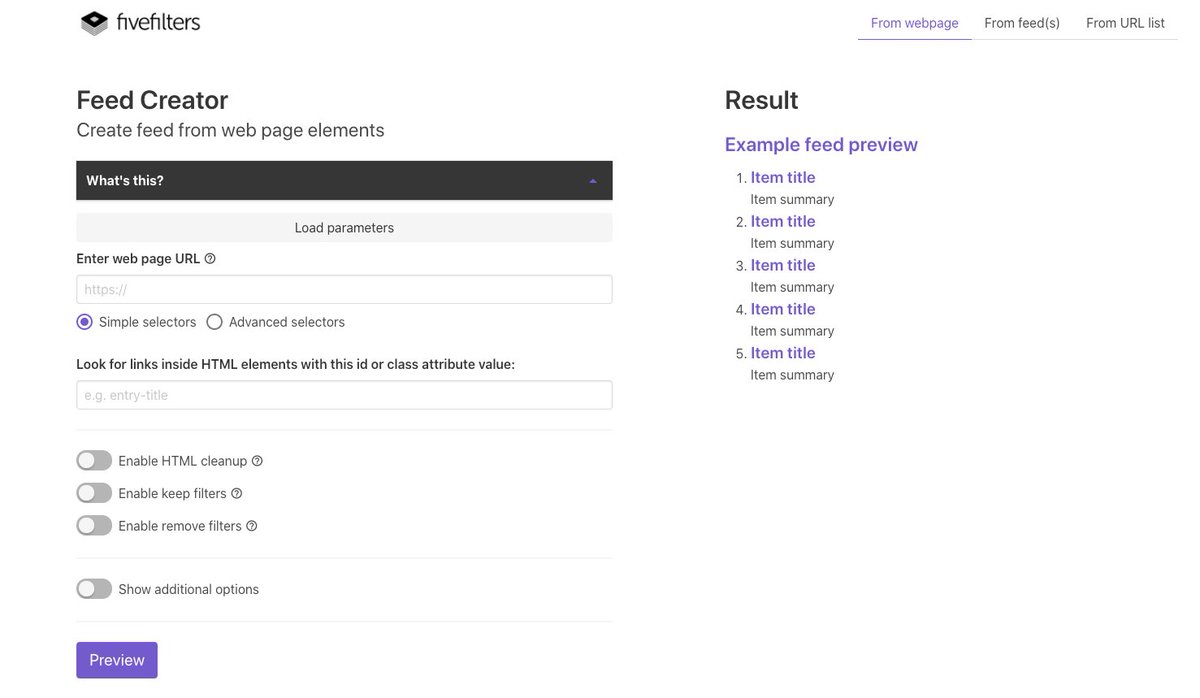Viewport: 1200px width, 698px height.
Task: Switch to the From feed(s) tab
Action: click(1022, 21)
